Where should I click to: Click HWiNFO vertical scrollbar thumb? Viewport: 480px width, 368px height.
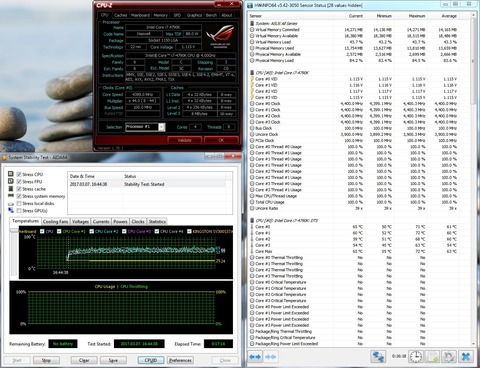473,61
